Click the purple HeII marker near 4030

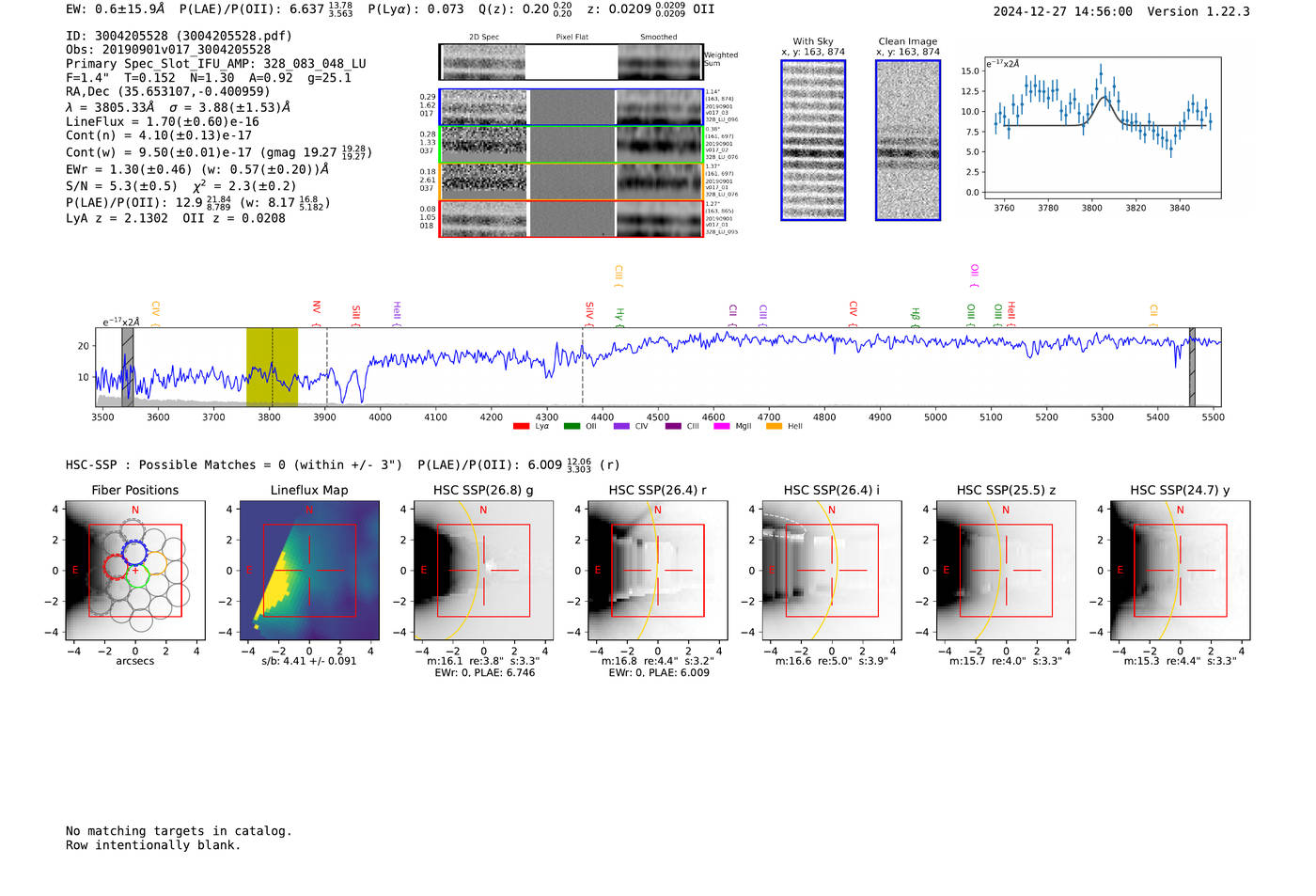[397, 314]
